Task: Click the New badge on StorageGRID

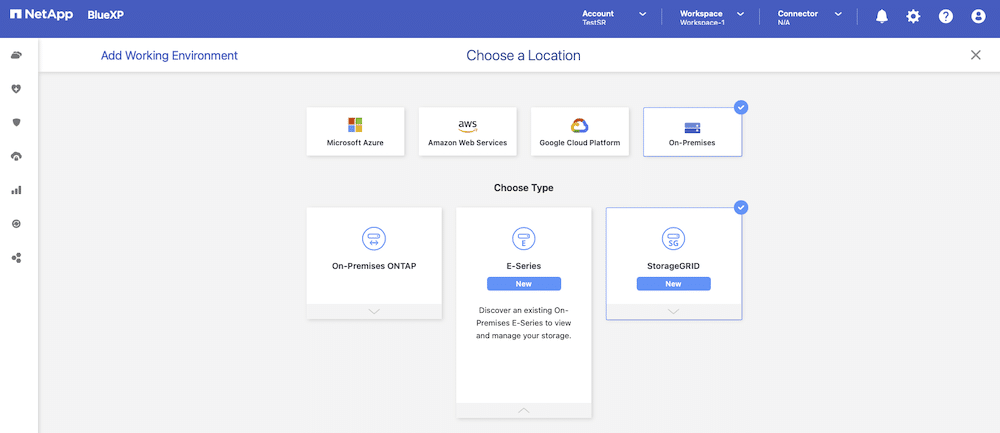Action: (x=673, y=284)
